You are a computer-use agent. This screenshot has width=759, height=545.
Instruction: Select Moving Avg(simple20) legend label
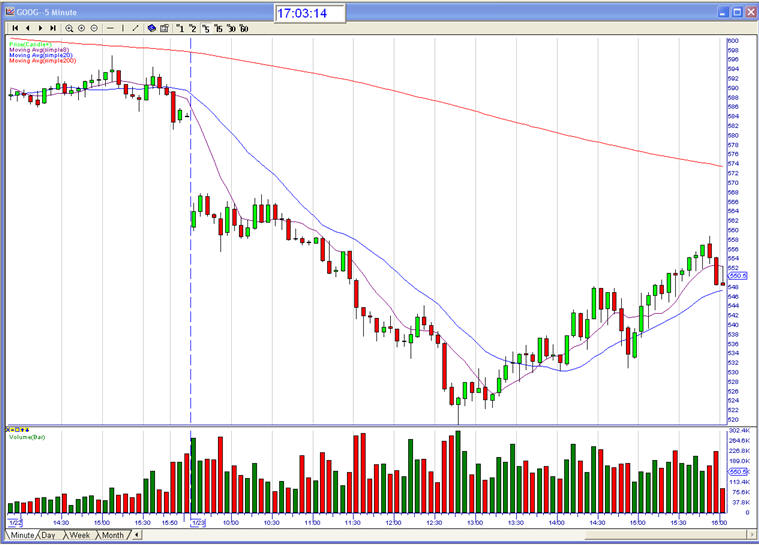point(40,55)
